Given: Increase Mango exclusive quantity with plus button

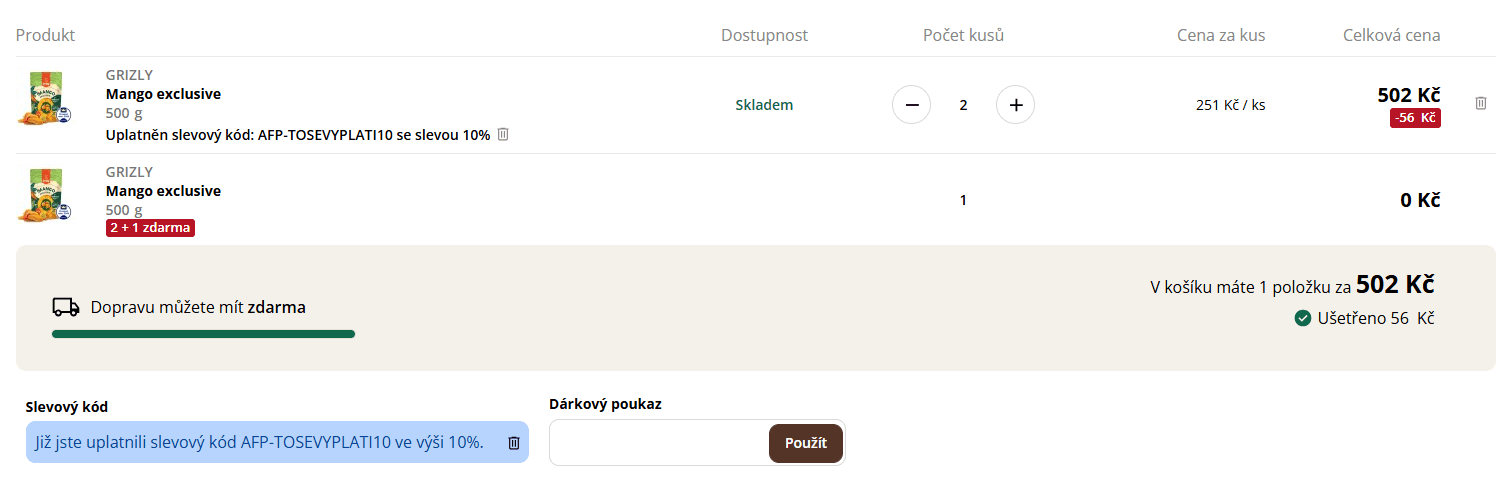Looking at the screenshot, I should coord(1015,105).
